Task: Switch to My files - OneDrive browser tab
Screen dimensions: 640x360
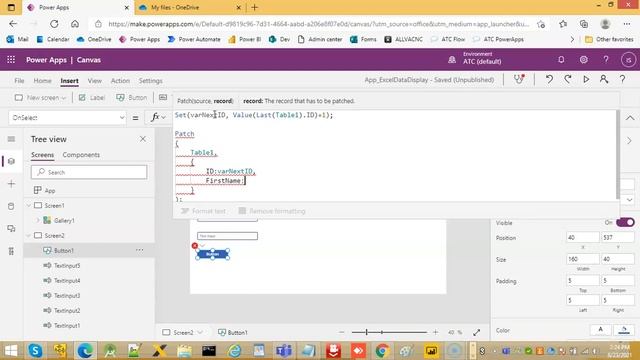Action: [189, 7]
